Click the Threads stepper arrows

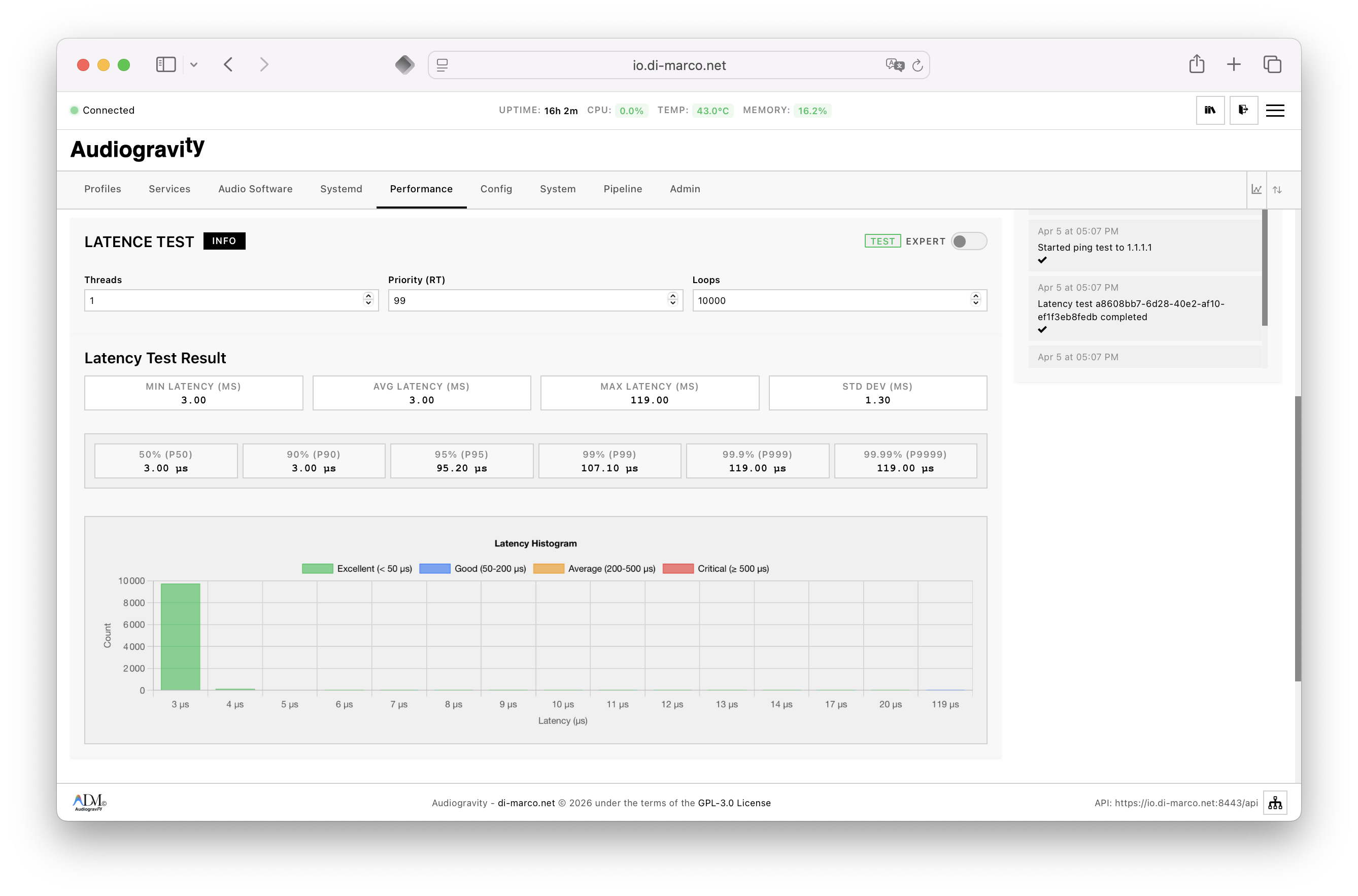click(x=368, y=299)
